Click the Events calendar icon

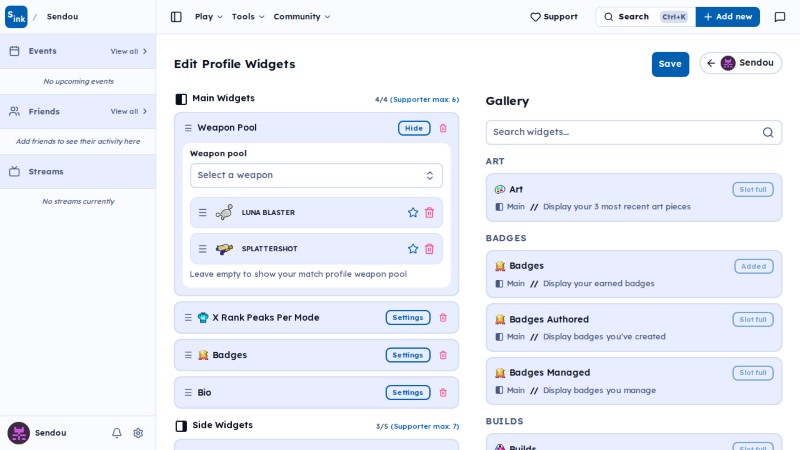(14, 51)
